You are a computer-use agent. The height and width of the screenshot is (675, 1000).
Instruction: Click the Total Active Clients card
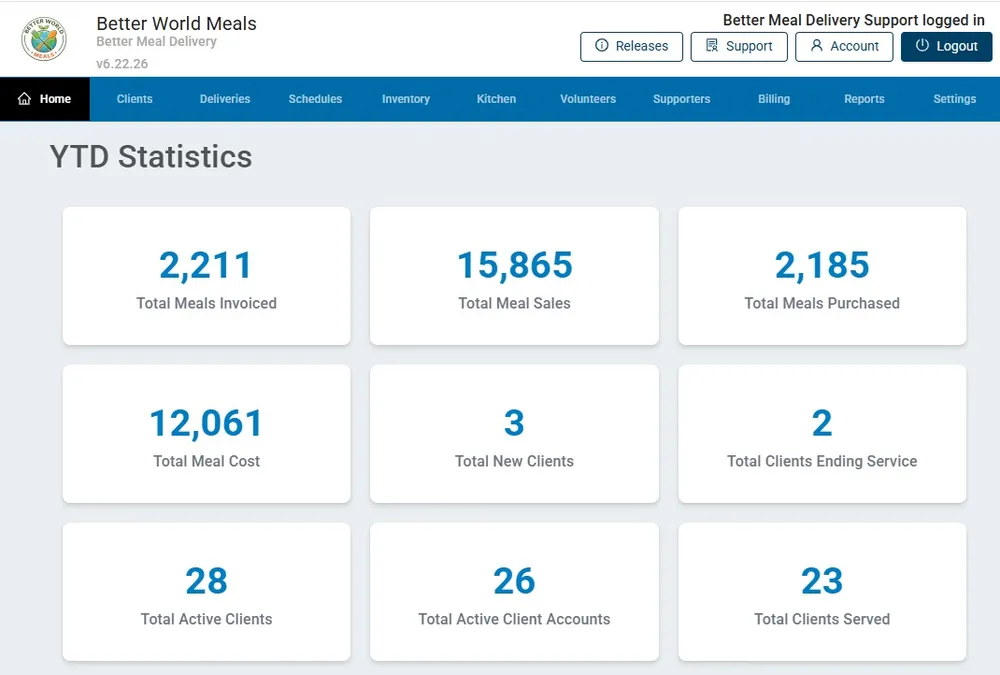[207, 592]
